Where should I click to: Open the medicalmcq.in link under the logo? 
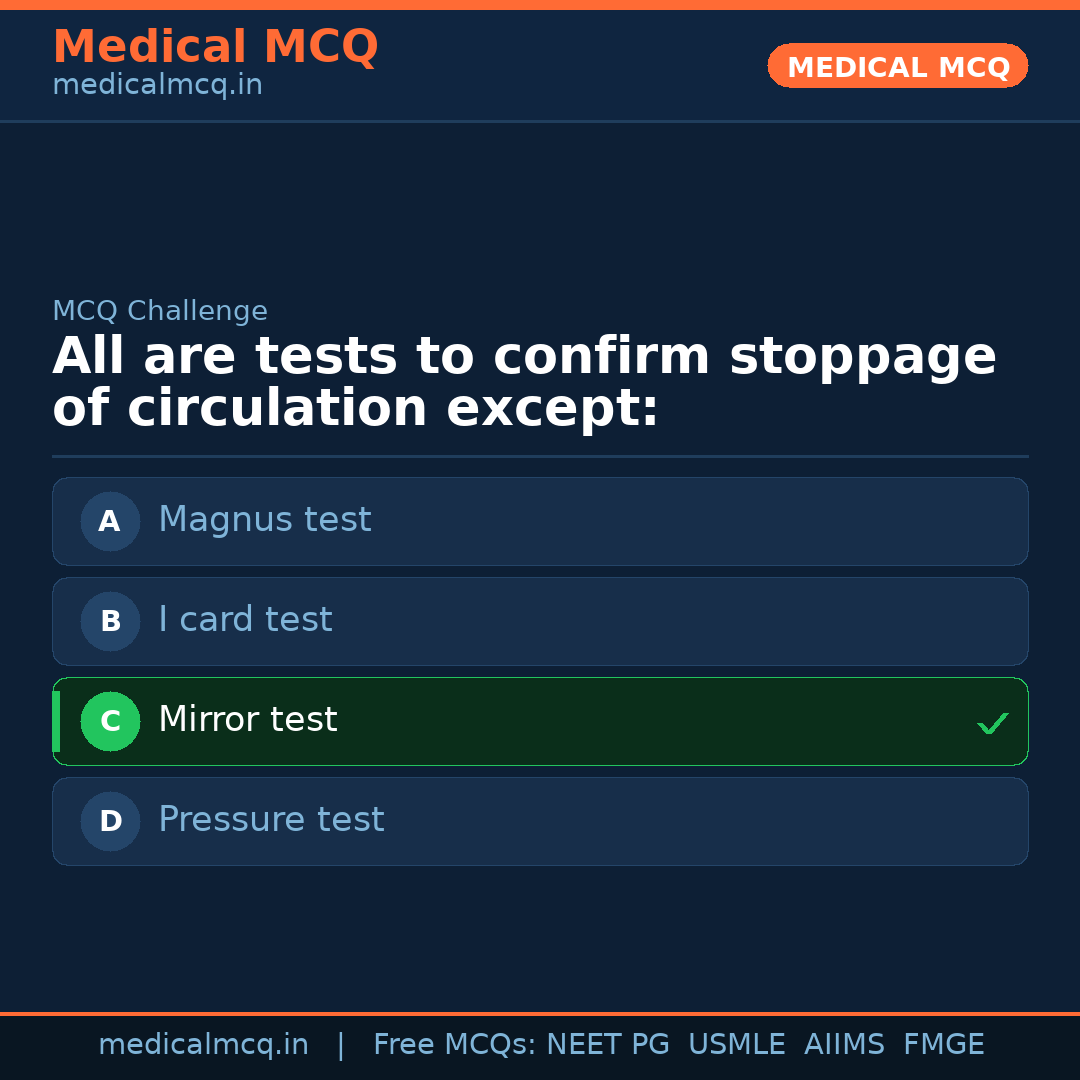tap(157, 84)
